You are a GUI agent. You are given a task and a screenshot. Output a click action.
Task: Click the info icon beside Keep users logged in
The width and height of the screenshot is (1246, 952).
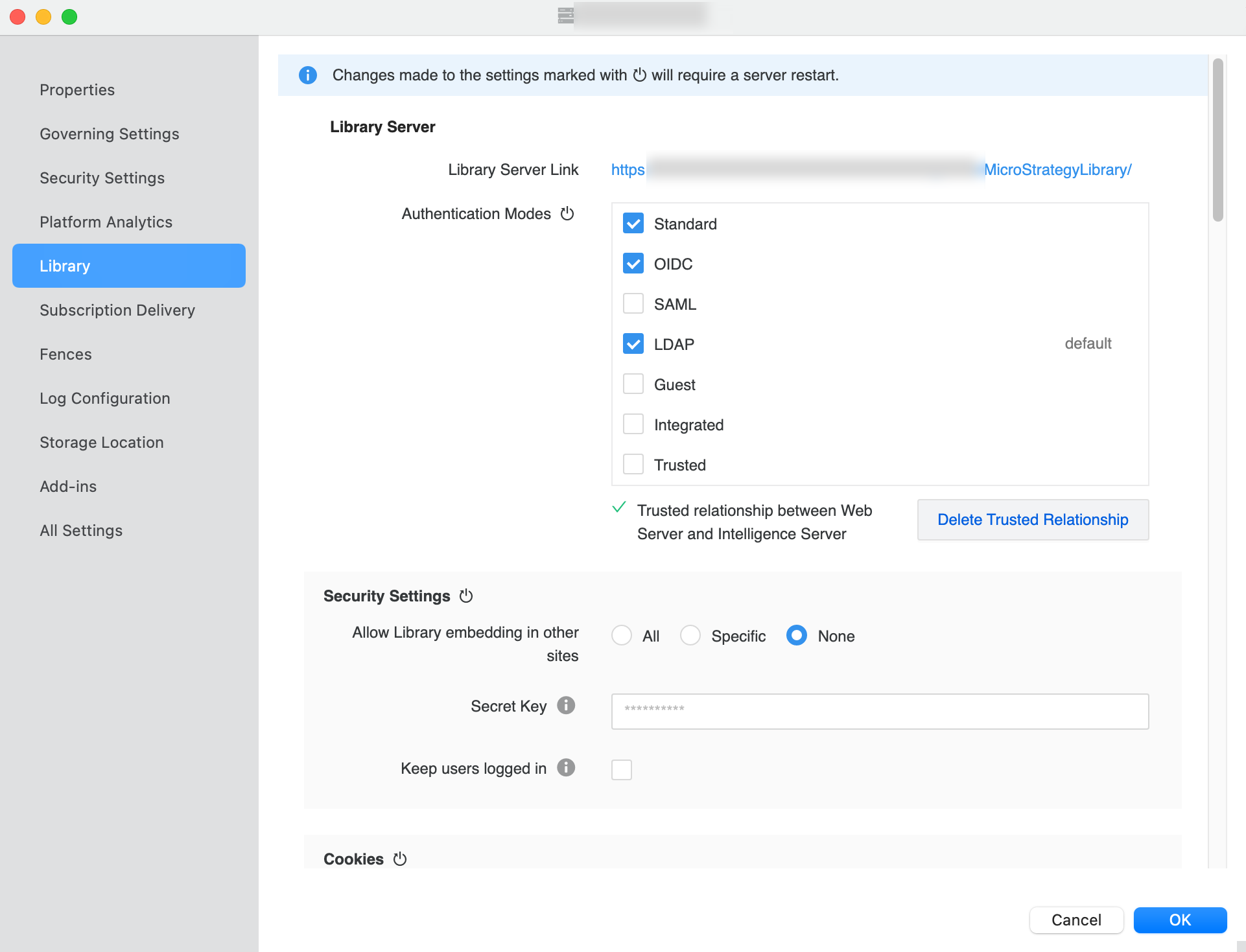pos(566,768)
